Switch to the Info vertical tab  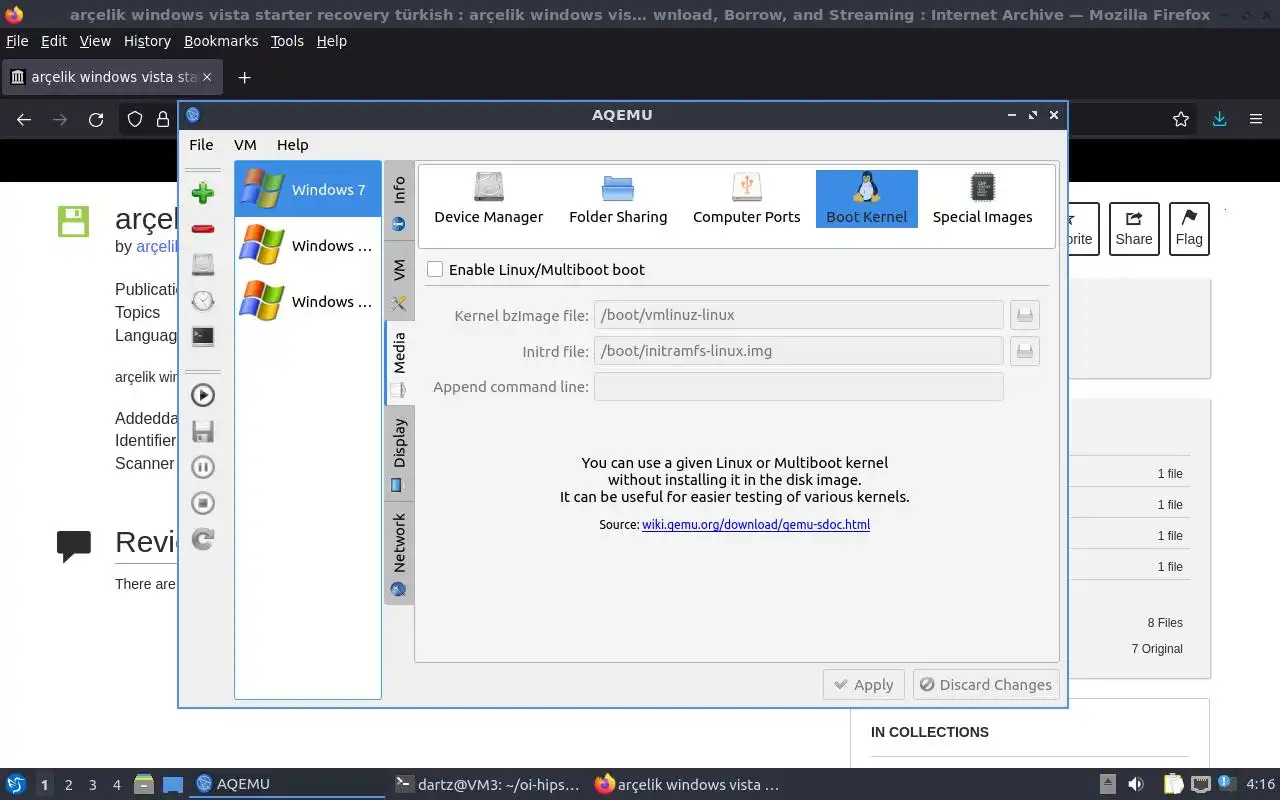click(399, 201)
